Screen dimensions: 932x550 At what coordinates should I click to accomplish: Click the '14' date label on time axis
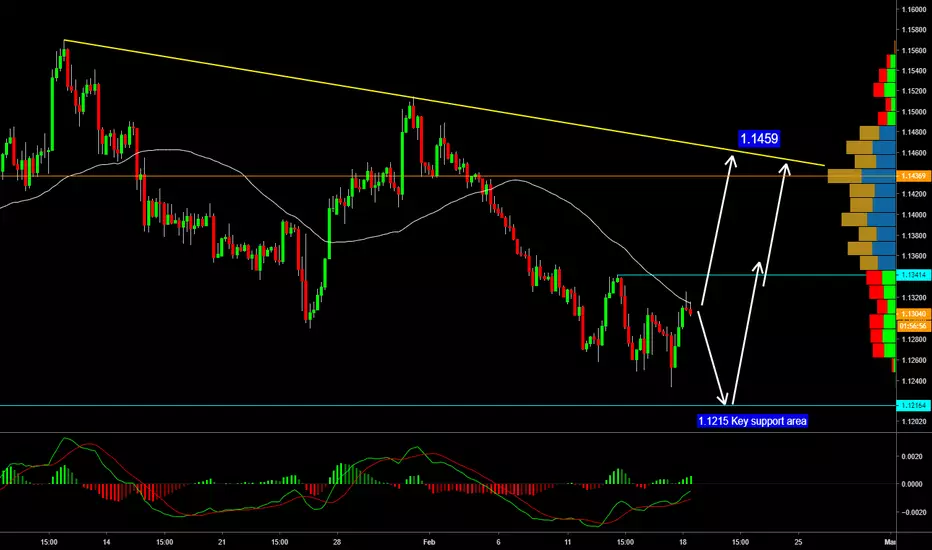[x=106, y=542]
